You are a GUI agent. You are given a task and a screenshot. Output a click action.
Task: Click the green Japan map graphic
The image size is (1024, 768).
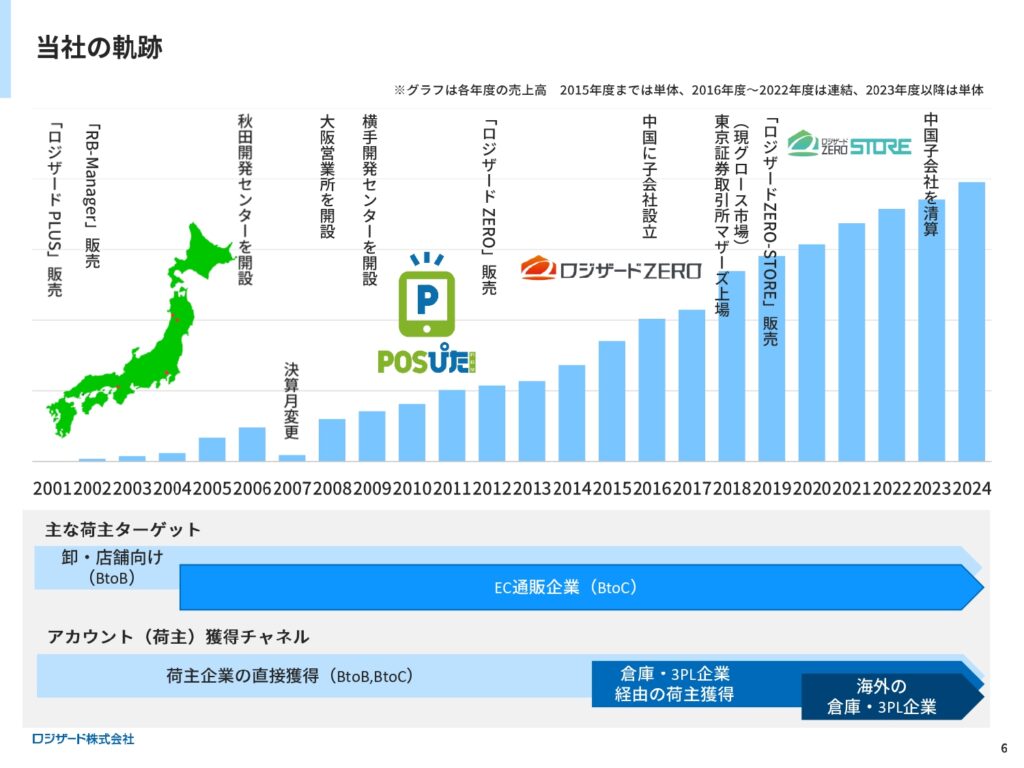(140, 330)
